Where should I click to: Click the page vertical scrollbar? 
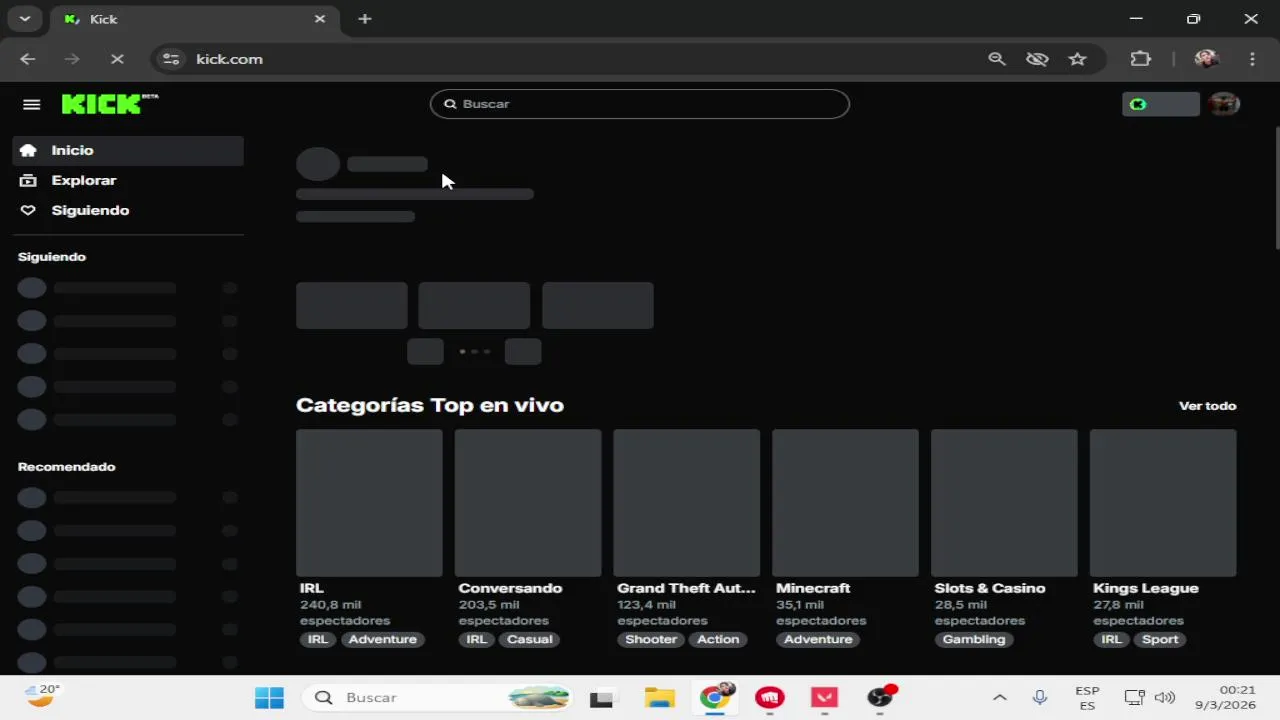[x=1277, y=190]
